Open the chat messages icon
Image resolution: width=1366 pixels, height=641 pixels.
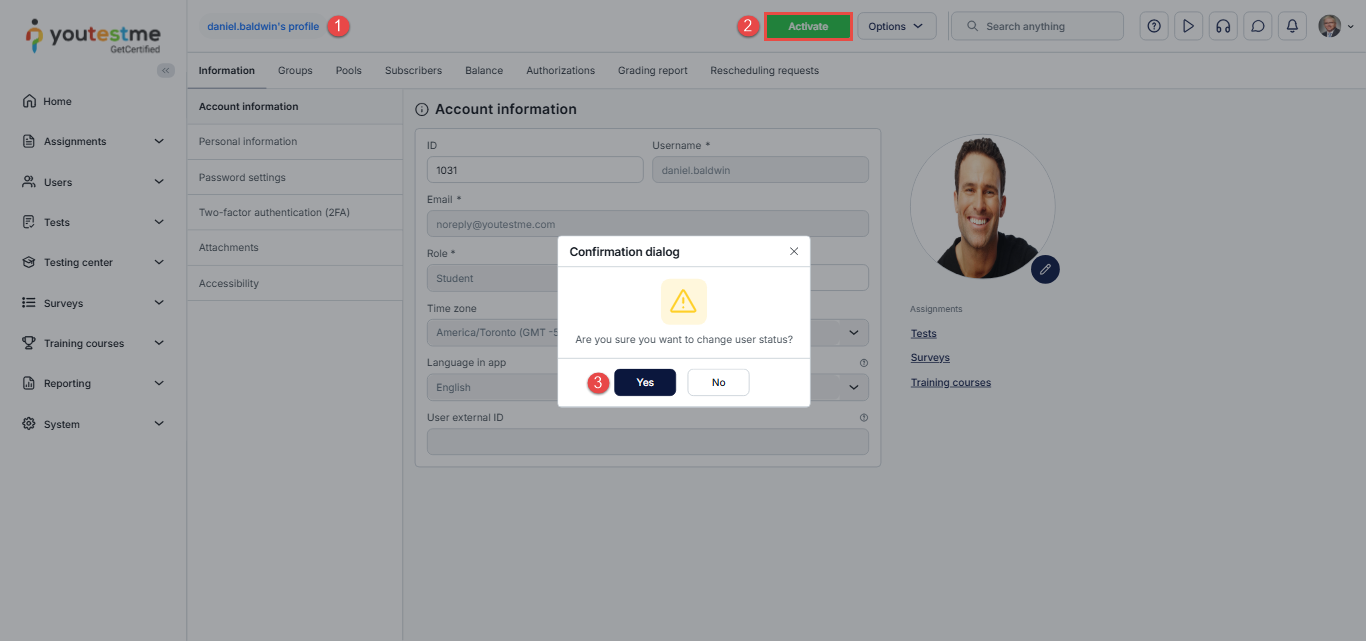pyautogui.click(x=1258, y=27)
